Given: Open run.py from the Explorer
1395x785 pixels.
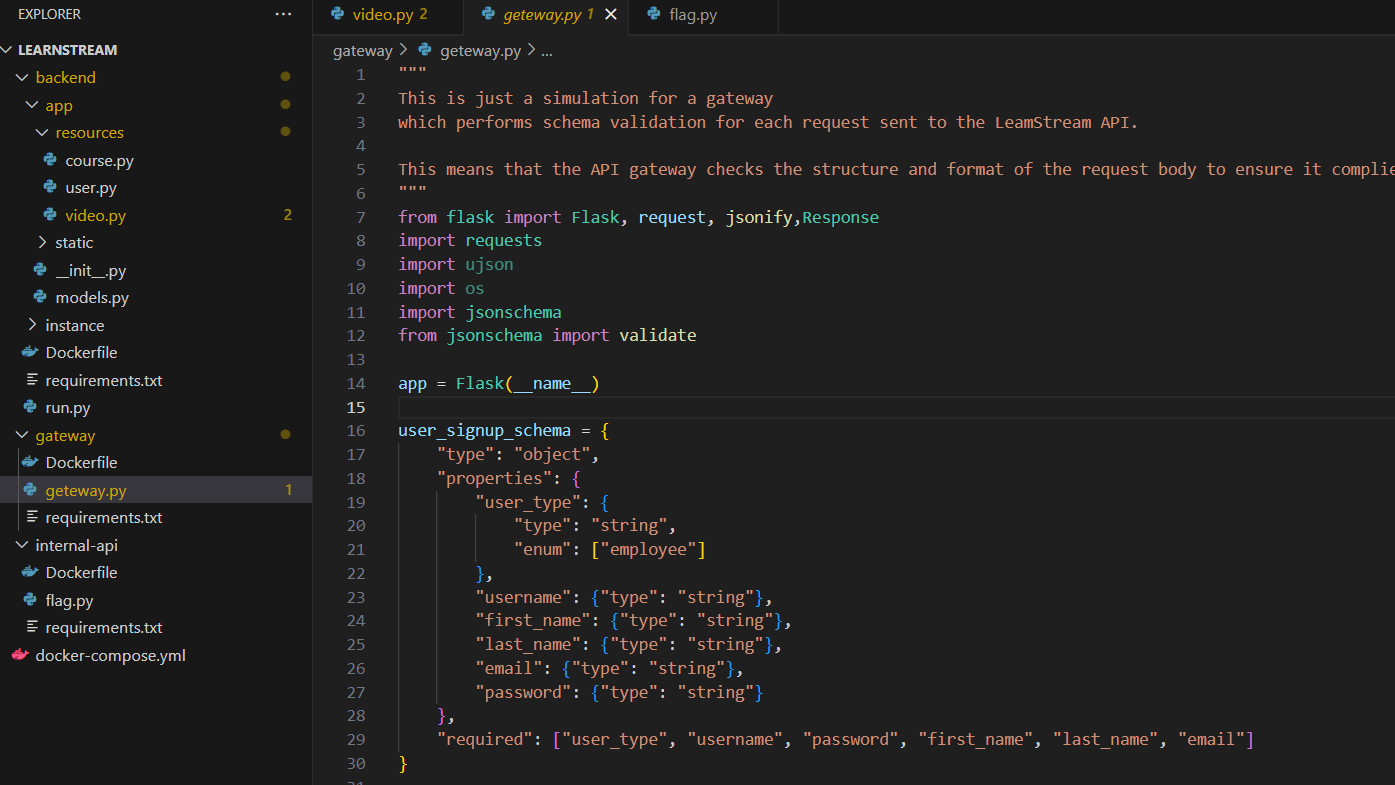Looking at the screenshot, I should coord(68,407).
